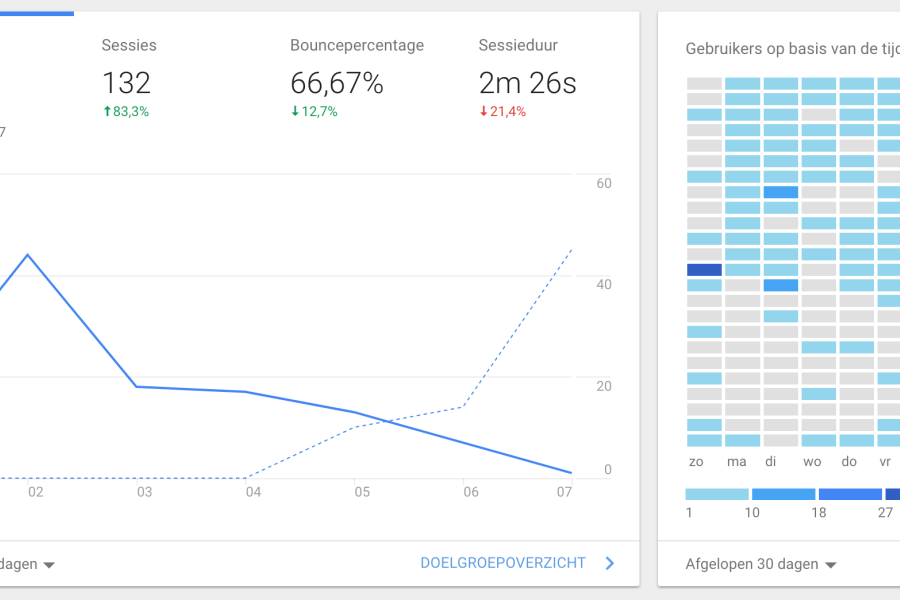Click the x-axis label '04'
Screen dimensions: 900x600
coord(253,492)
